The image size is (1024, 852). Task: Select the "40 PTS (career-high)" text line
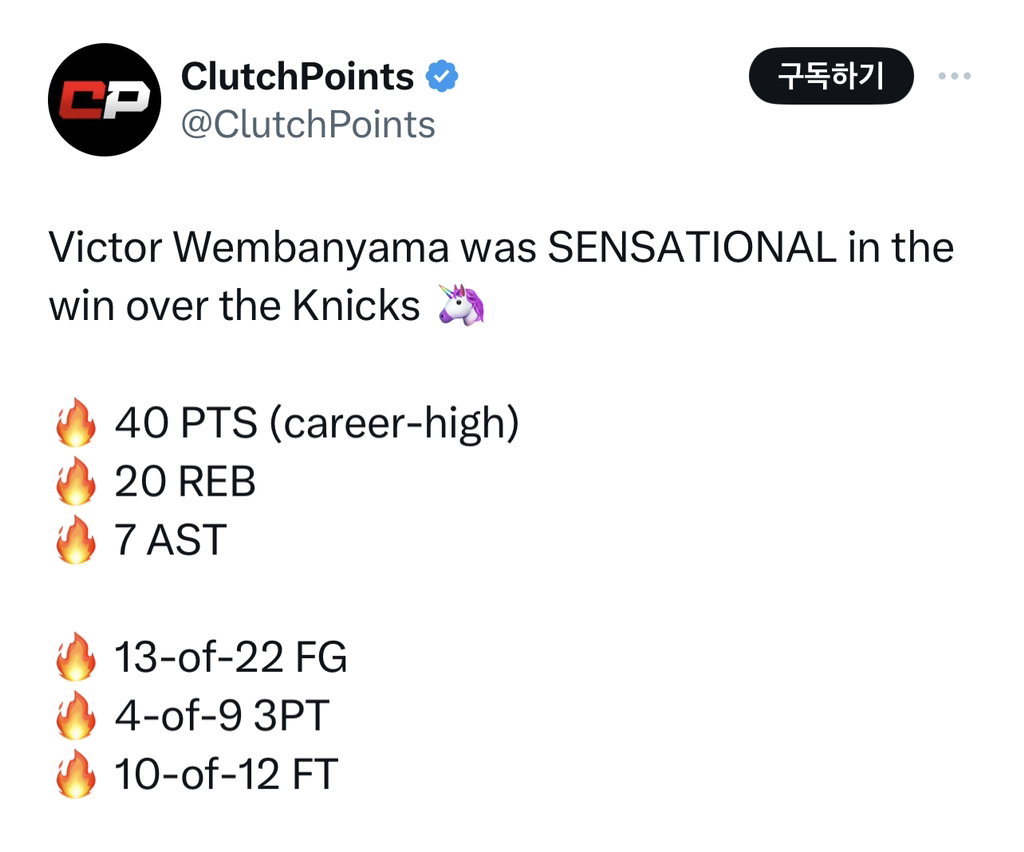317,423
